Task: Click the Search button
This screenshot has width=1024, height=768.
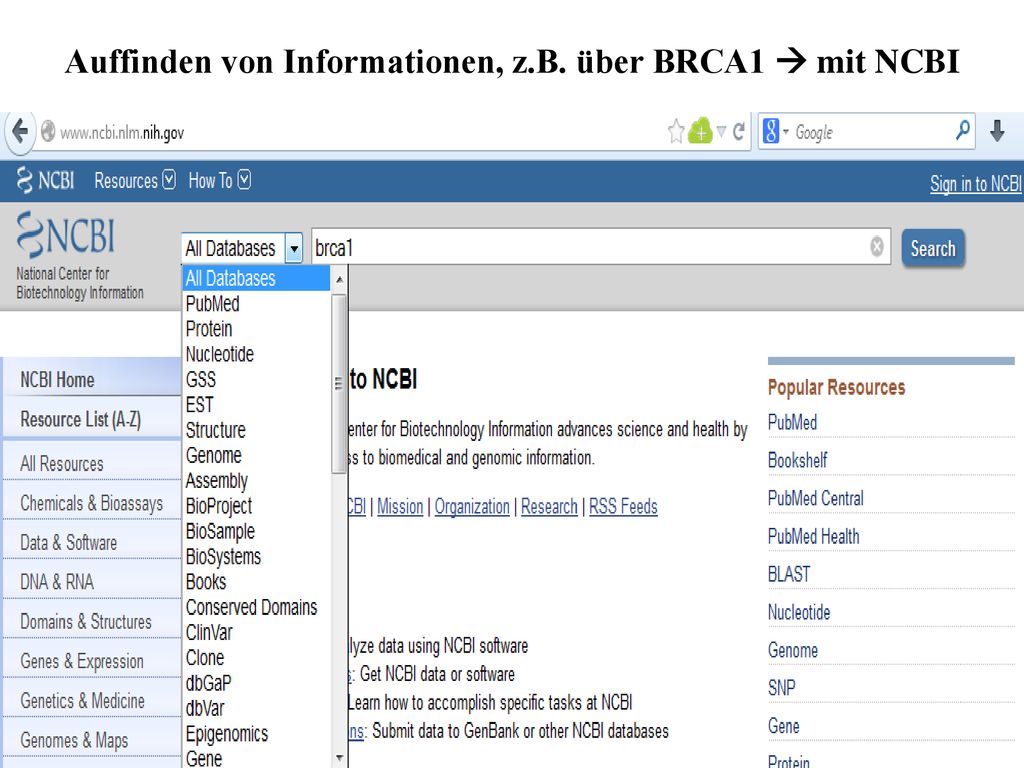Action: [x=933, y=248]
